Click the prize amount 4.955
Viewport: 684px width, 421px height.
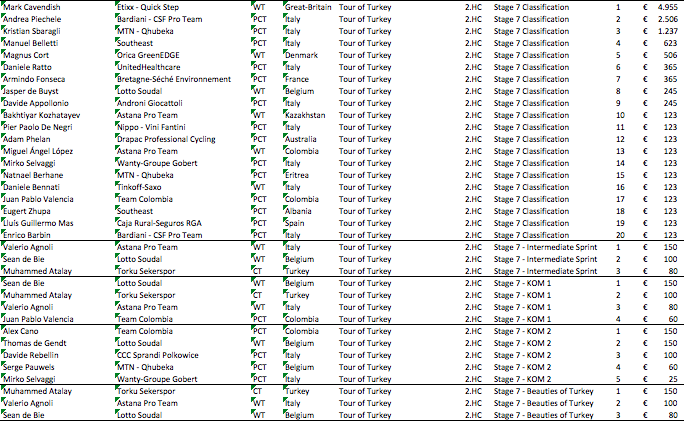(x=667, y=7)
